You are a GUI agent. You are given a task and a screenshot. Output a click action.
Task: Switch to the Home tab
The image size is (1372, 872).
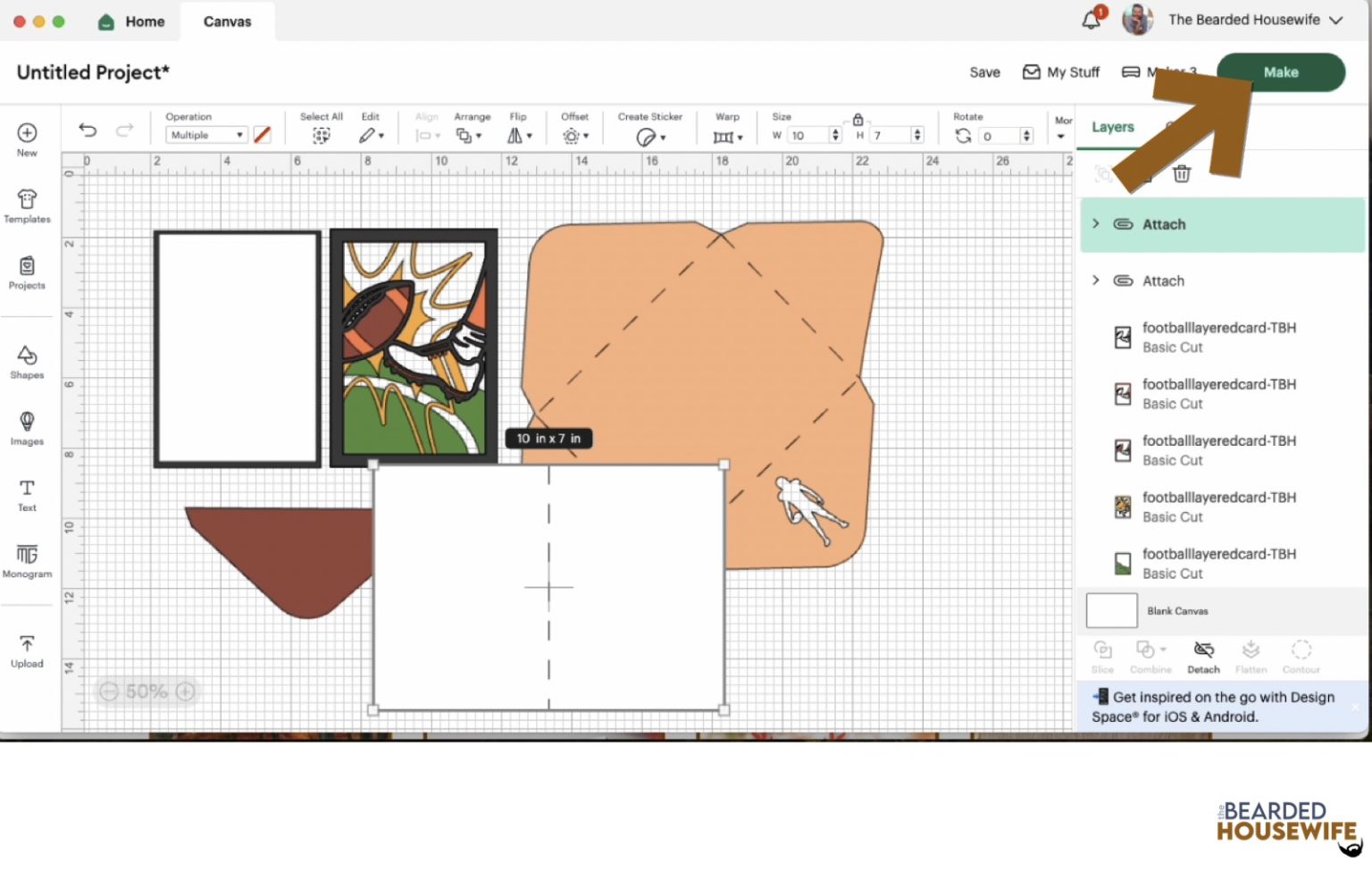coord(130,21)
